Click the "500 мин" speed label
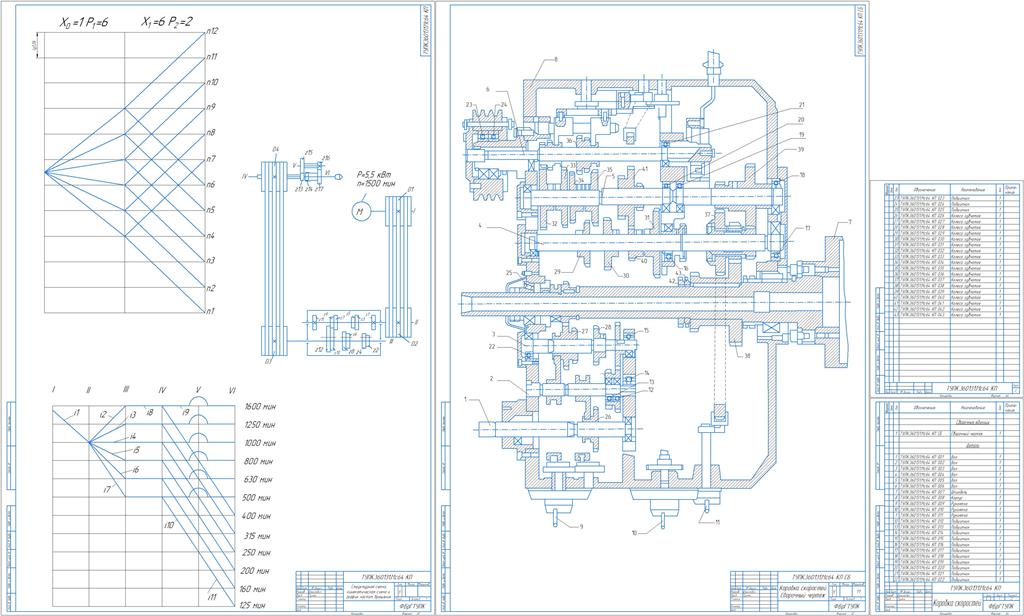 tap(259, 498)
